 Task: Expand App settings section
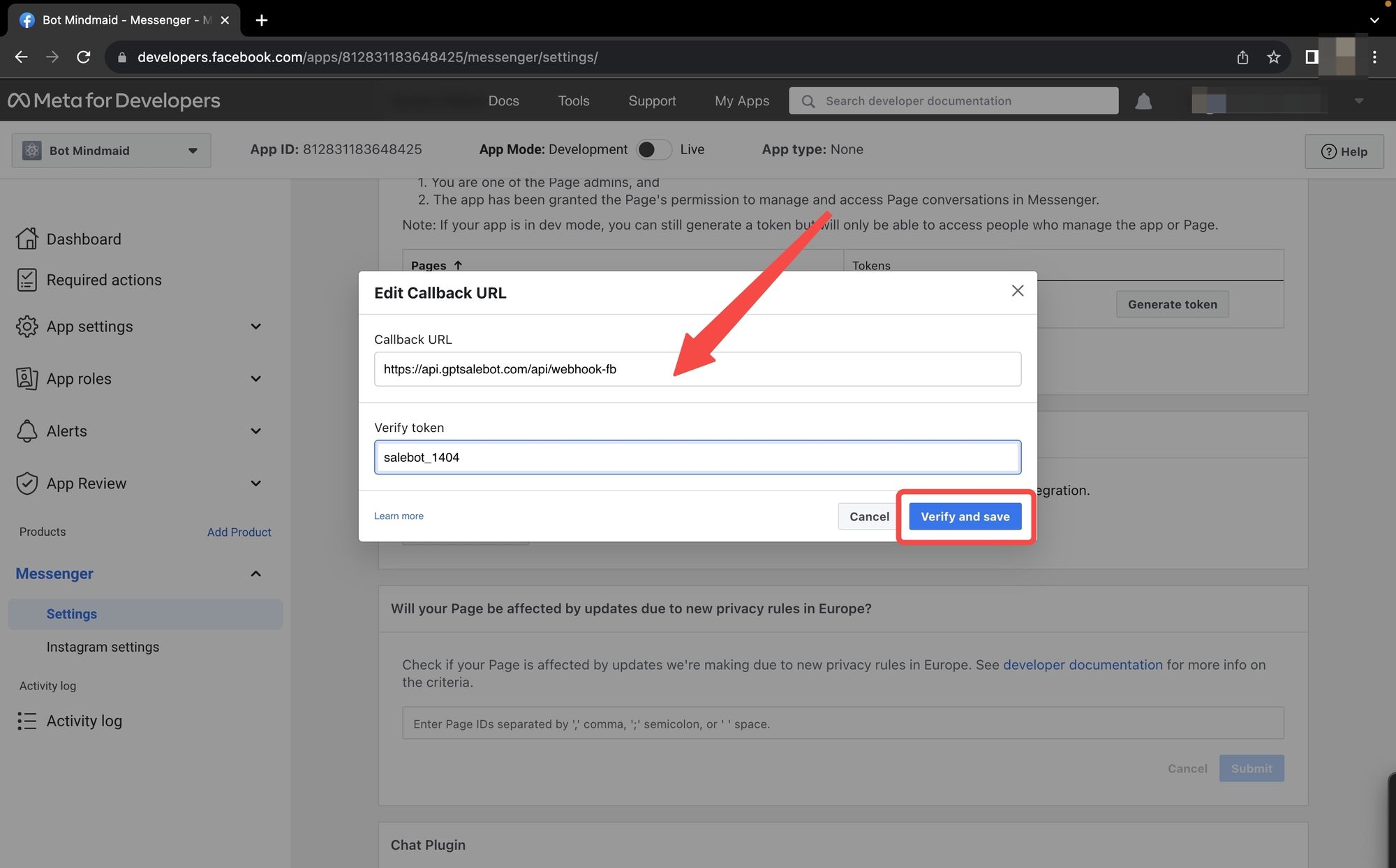point(256,327)
